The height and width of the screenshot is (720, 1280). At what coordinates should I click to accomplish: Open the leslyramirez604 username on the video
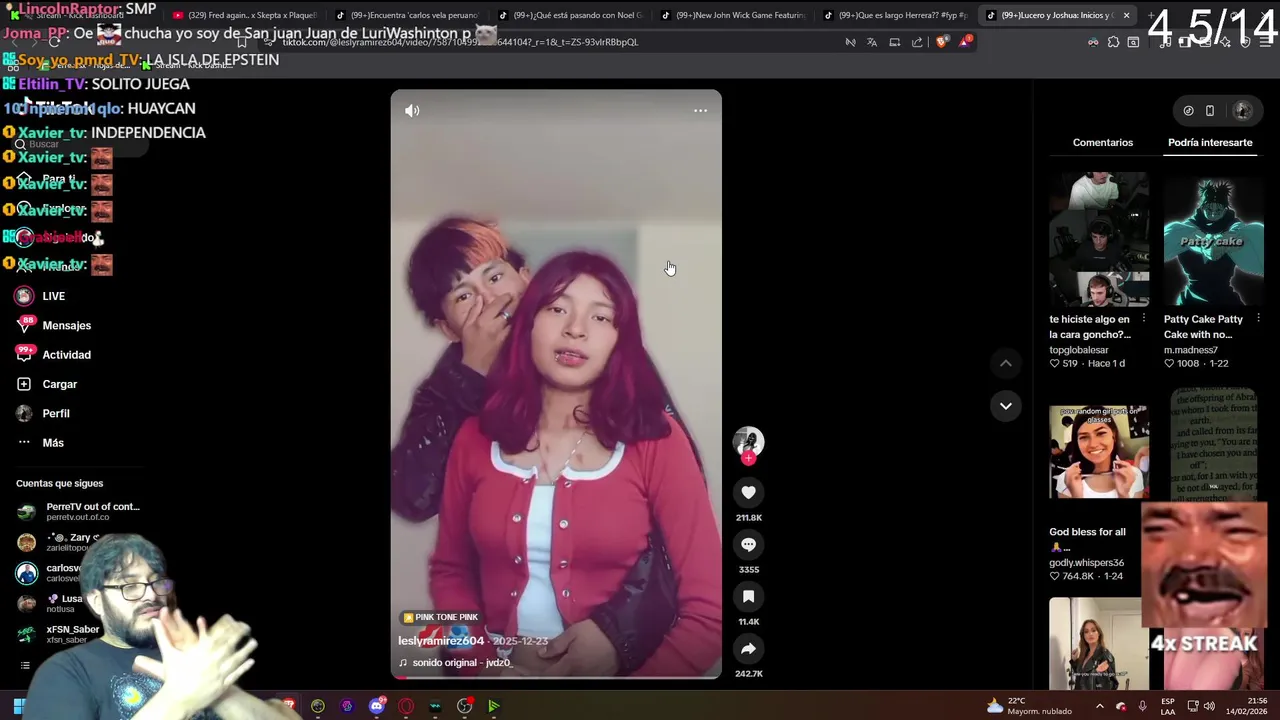click(x=441, y=641)
